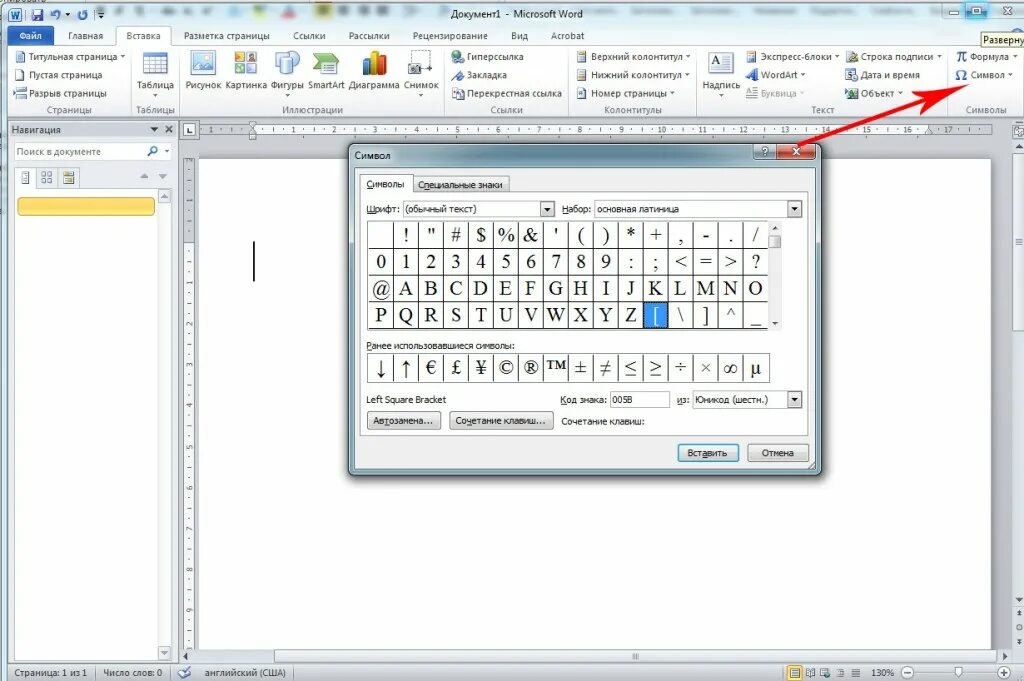This screenshot has height=681, width=1024.
Task: Open help in the Символ dialog
Action: pos(765,151)
